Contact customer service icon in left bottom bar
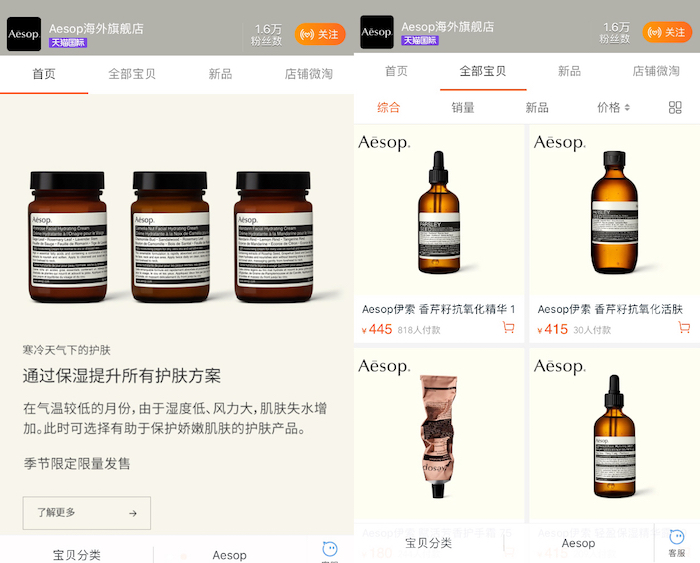700x563 pixels. point(330,550)
